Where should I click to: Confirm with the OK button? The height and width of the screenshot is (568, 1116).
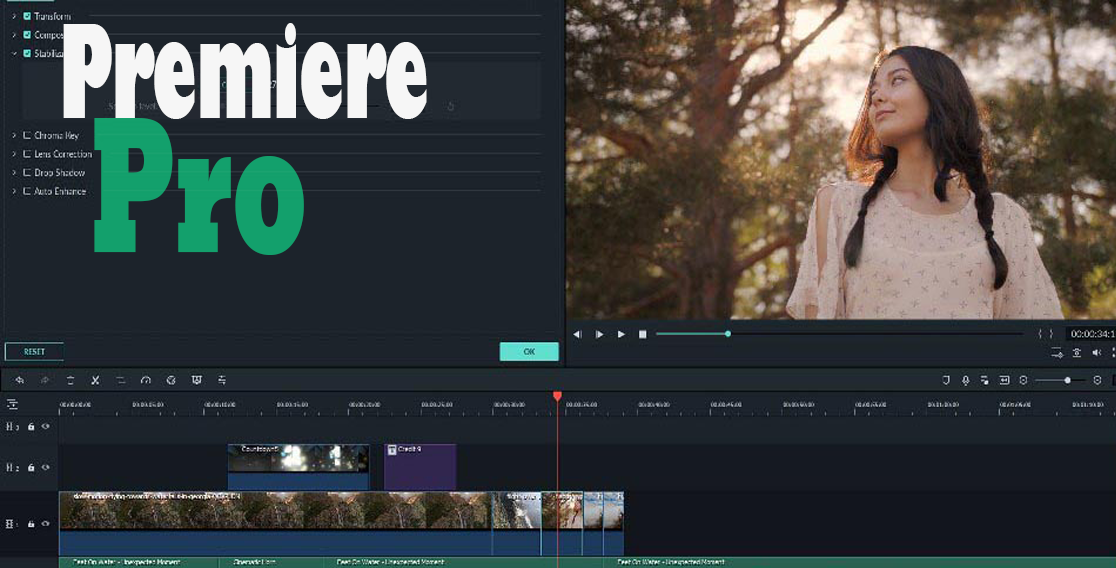click(x=529, y=352)
